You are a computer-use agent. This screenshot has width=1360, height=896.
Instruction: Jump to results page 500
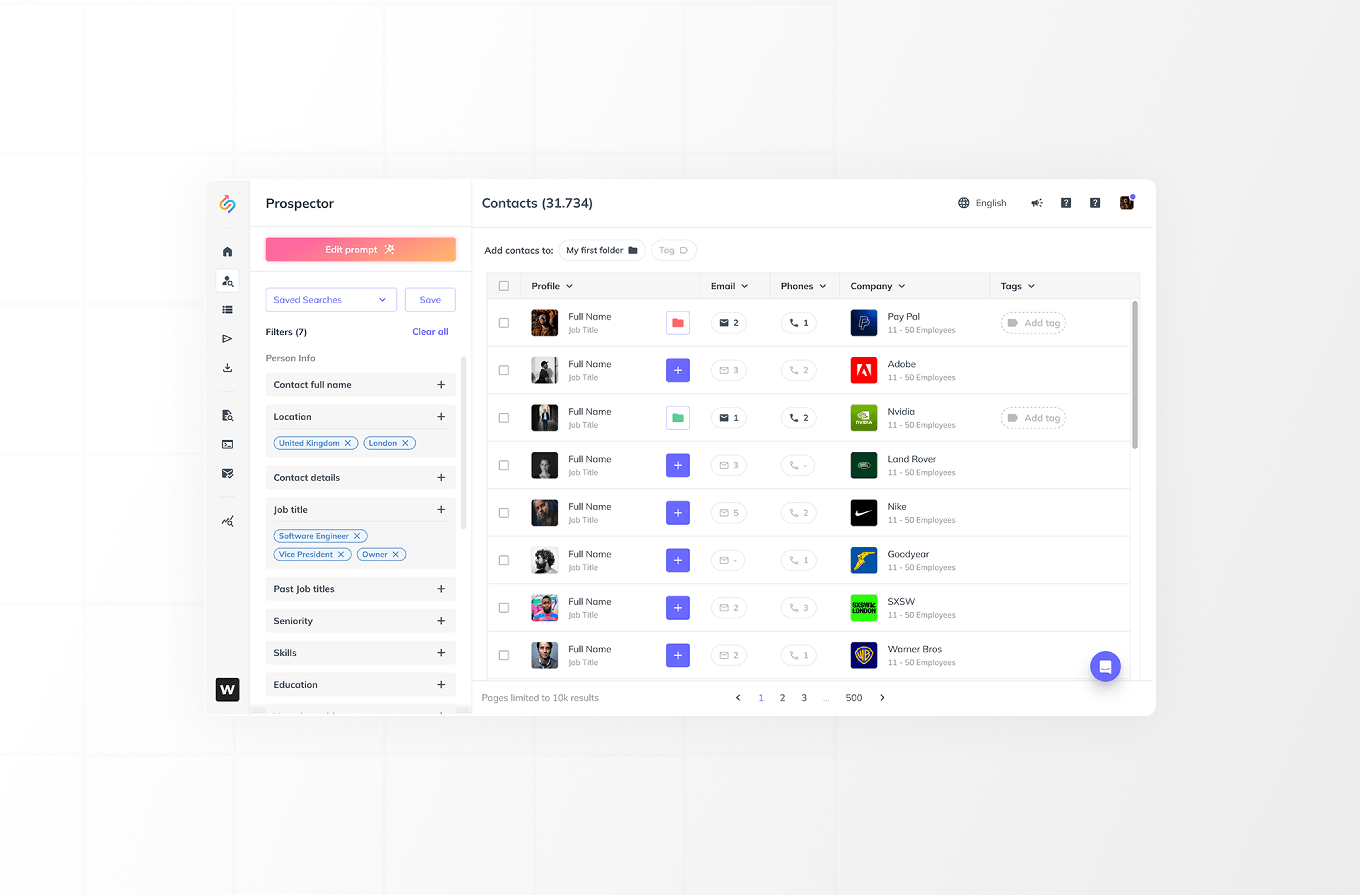click(x=854, y=698)
